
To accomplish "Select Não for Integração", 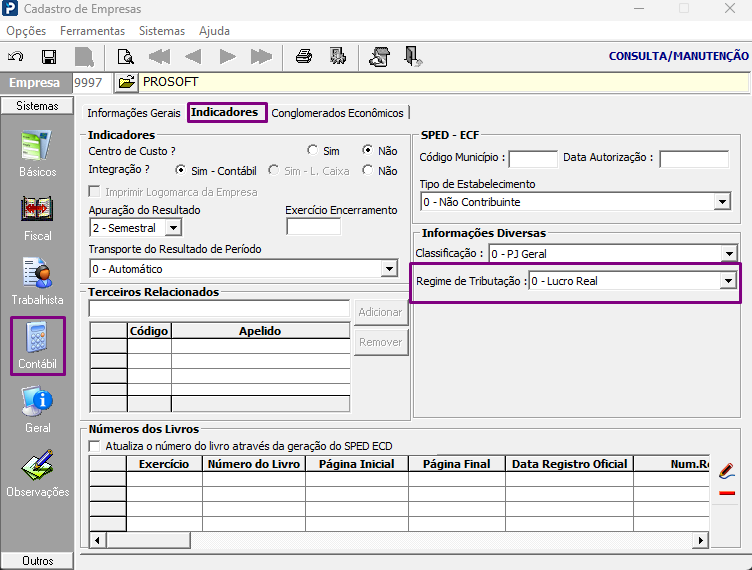I will coord(367,170).
